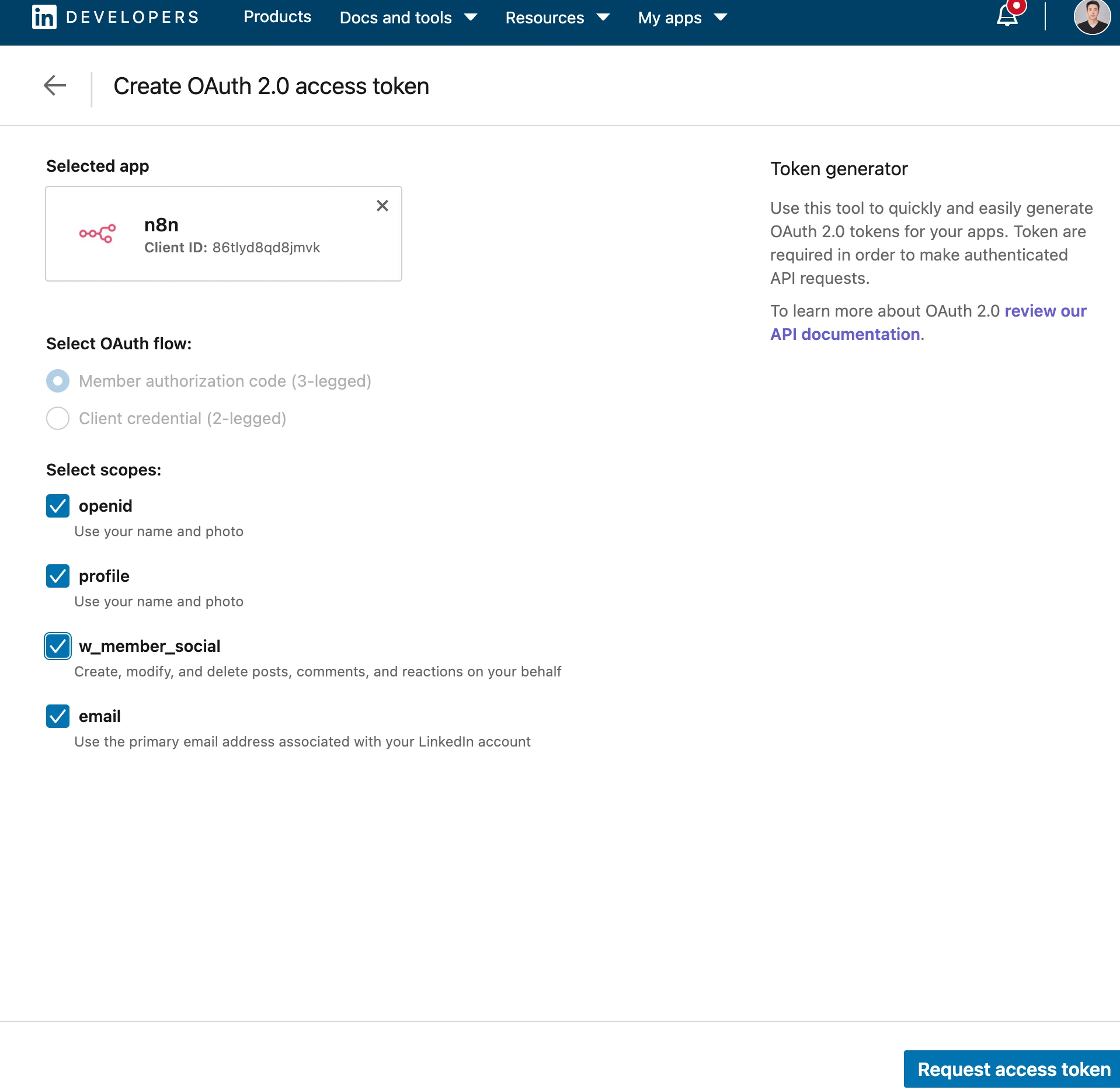This screenshot has height=1090, width=1120.
Task: Click the Create OAuth 2.0 access token title
Action: coord(272,86)
